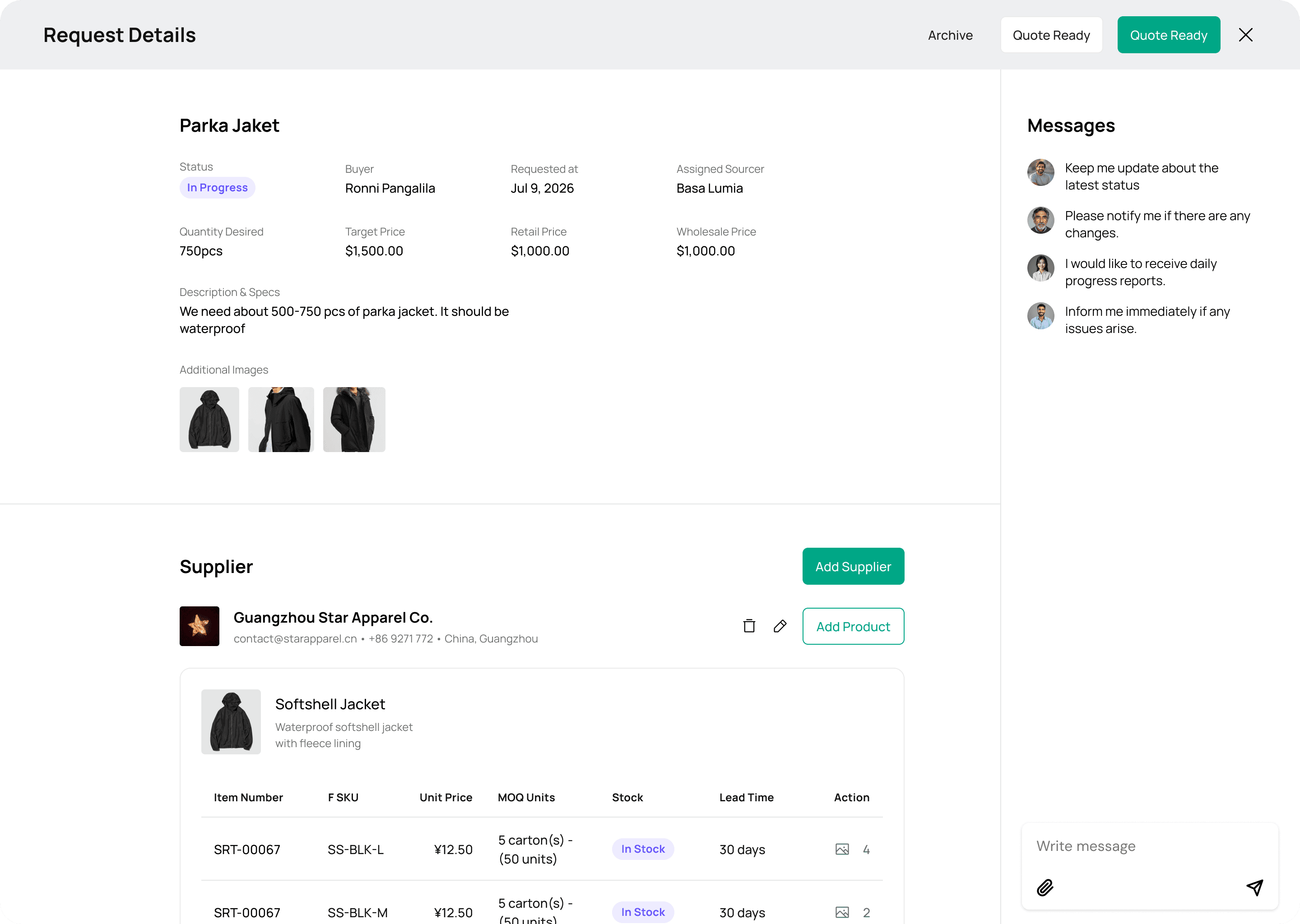Open images icon for SS-BLK-L row

(x=842, y=850)
